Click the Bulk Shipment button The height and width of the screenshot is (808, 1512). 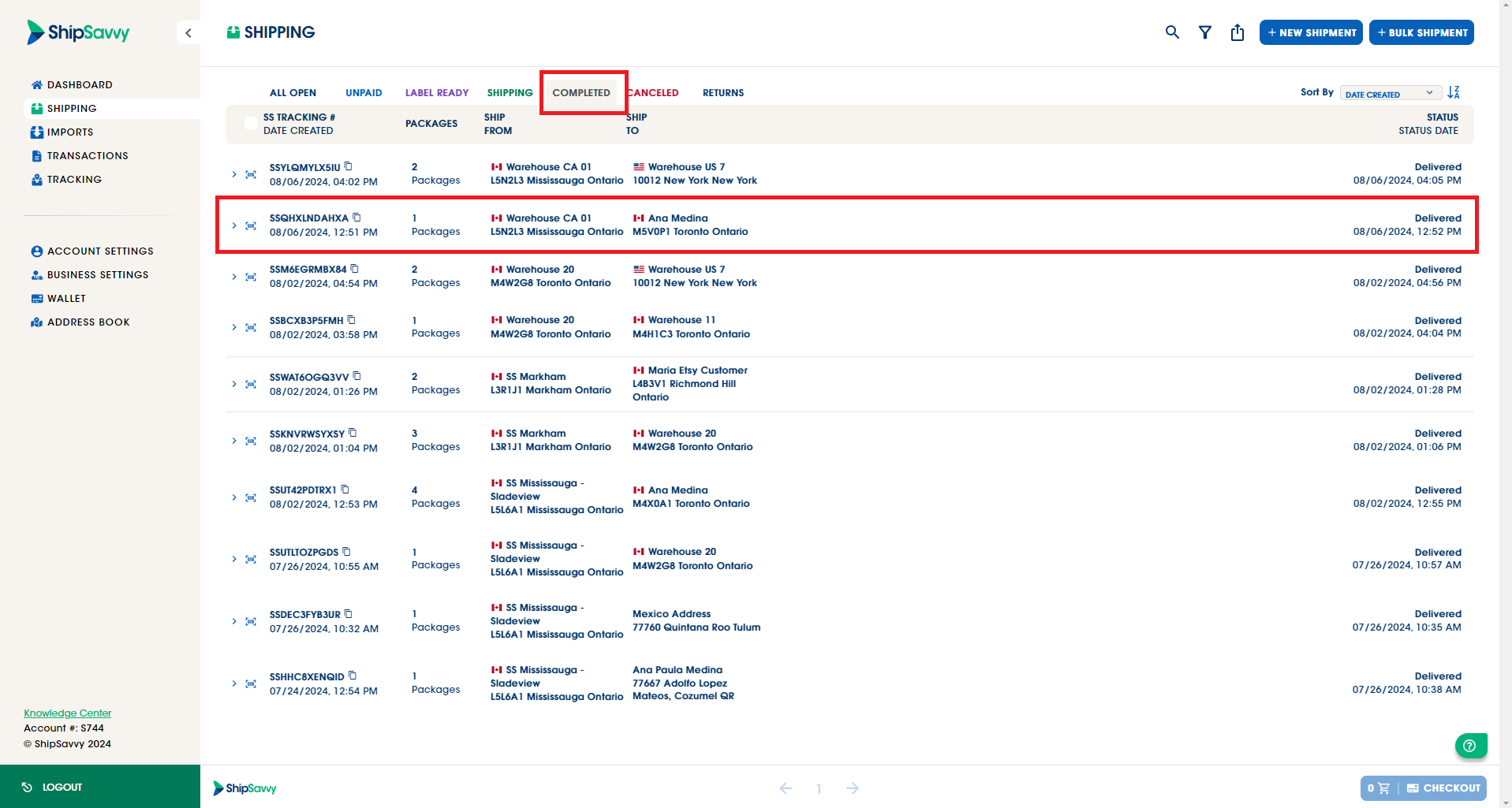pos(1421,32)
